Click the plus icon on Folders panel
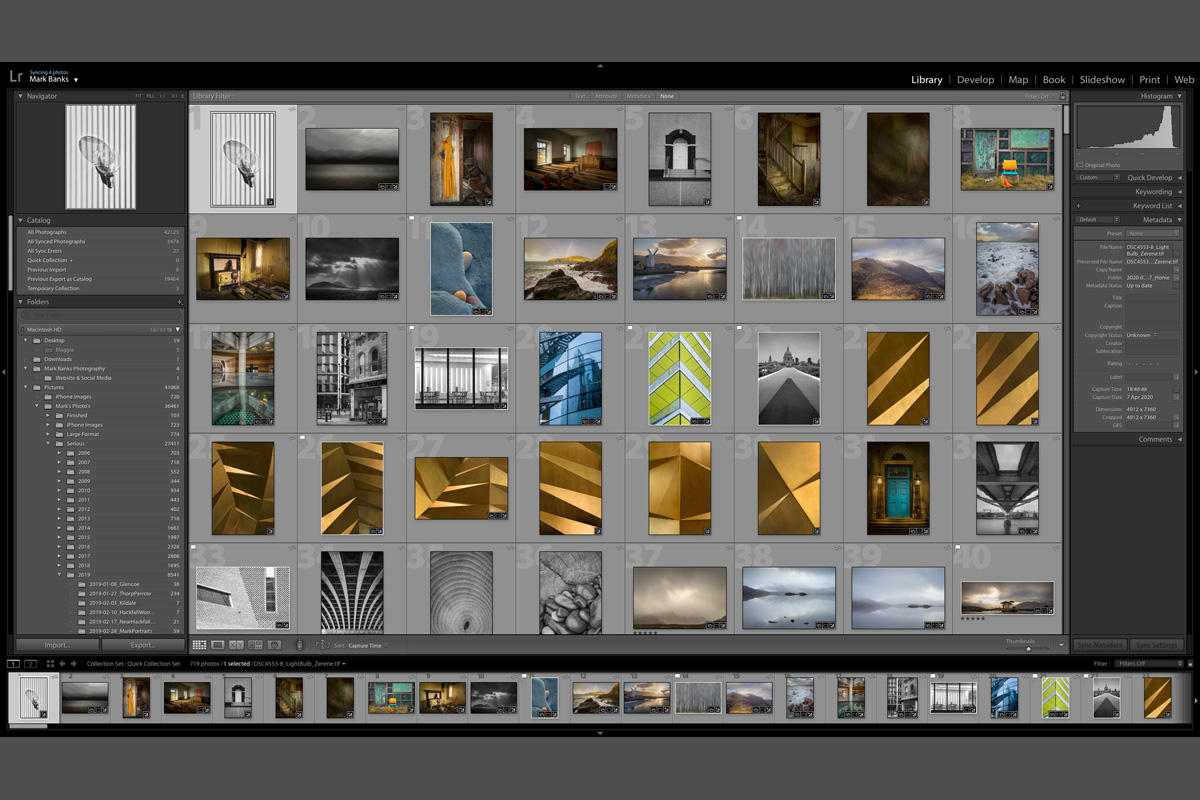 [x=179, y=301]
